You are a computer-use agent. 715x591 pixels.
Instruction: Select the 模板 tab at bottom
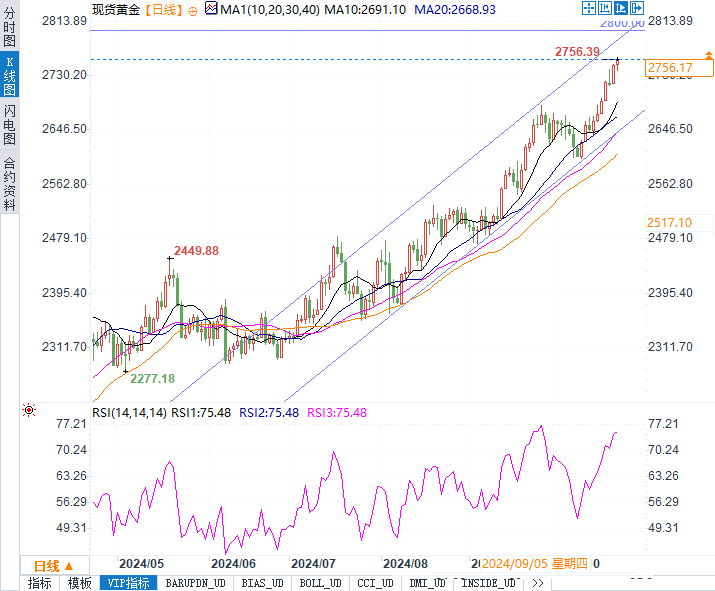80,583
